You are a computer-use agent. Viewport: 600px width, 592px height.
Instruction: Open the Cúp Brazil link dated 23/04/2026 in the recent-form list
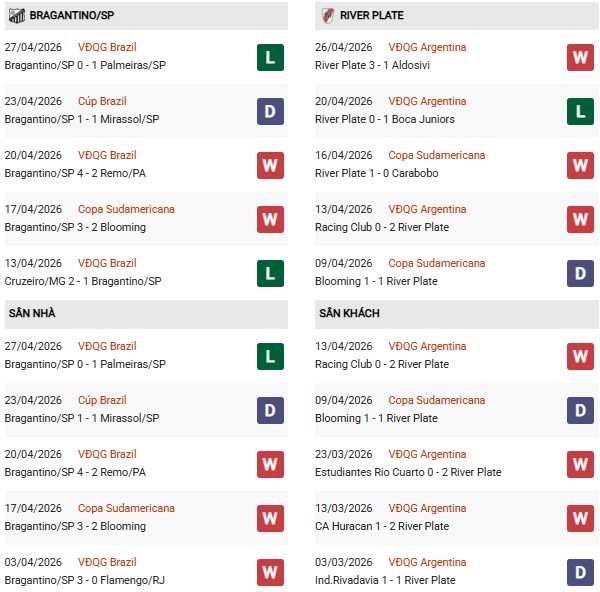(102, 101)
